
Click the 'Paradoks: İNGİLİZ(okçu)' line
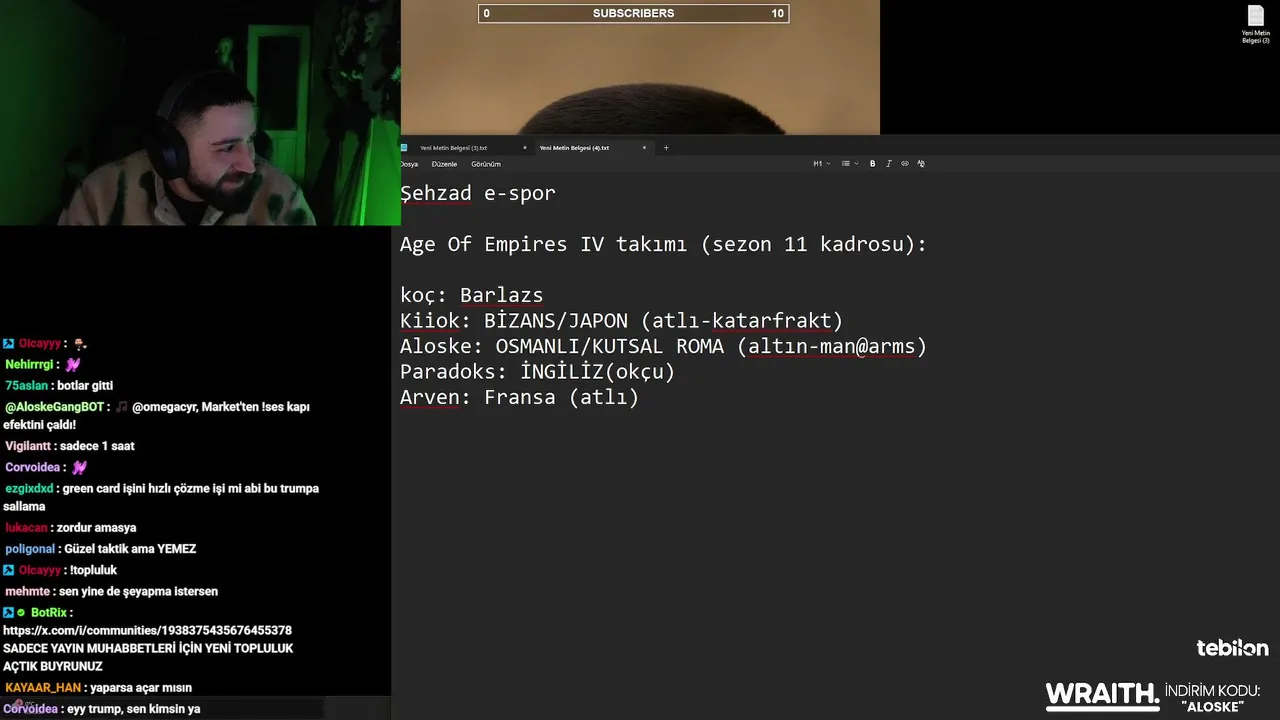(x=538, y=372)
